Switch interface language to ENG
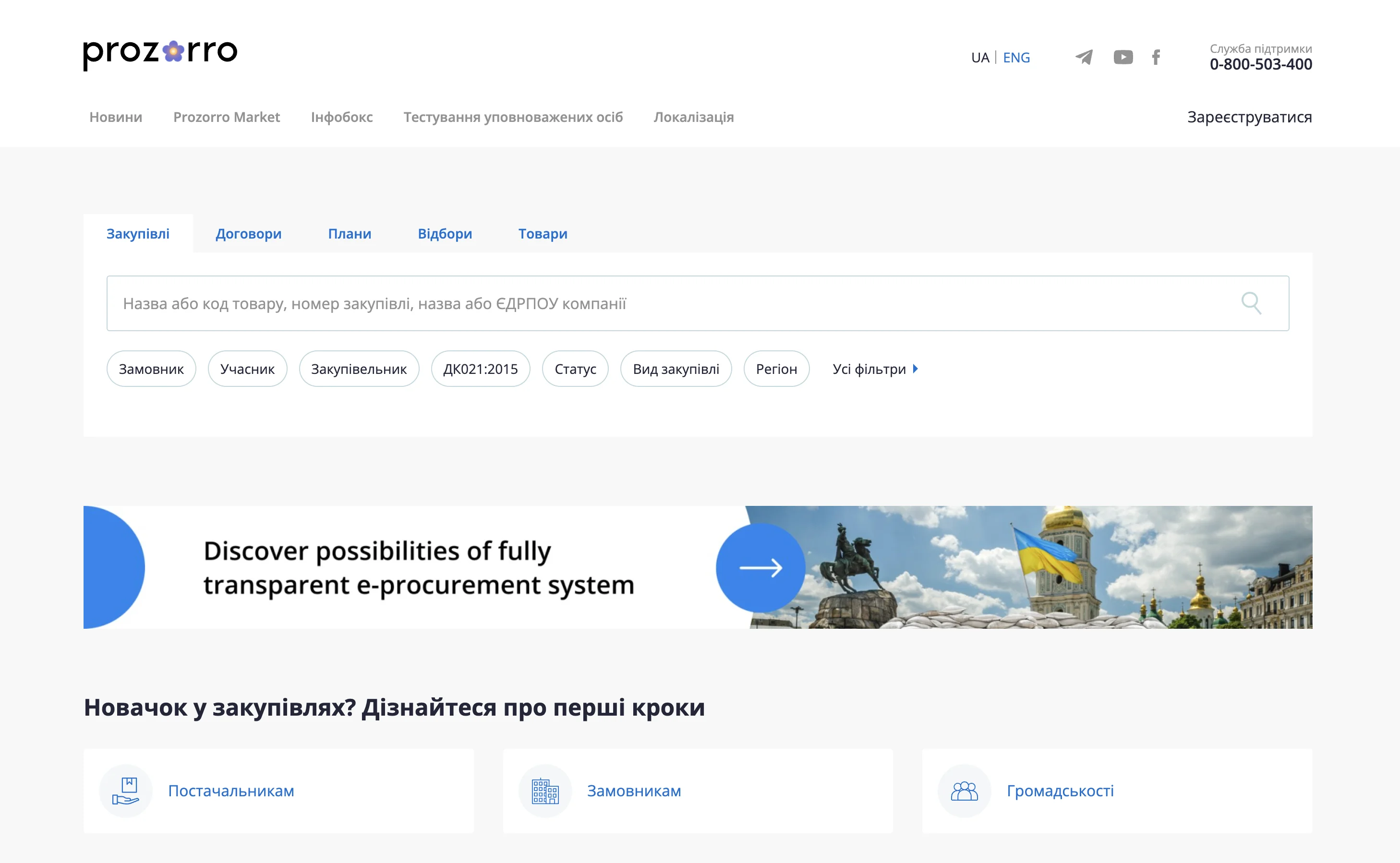Image resolution: width=1400 pixels, height=863 pixels. 1016,57
